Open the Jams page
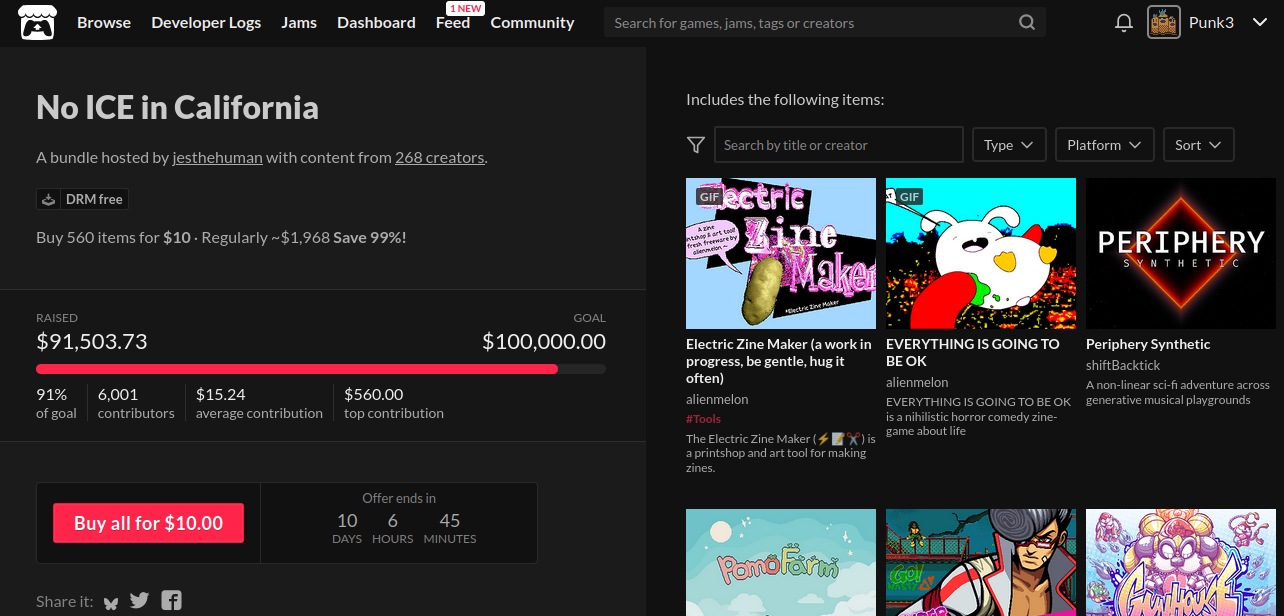Screen dimensions: 1284x616 pos(299,22)
